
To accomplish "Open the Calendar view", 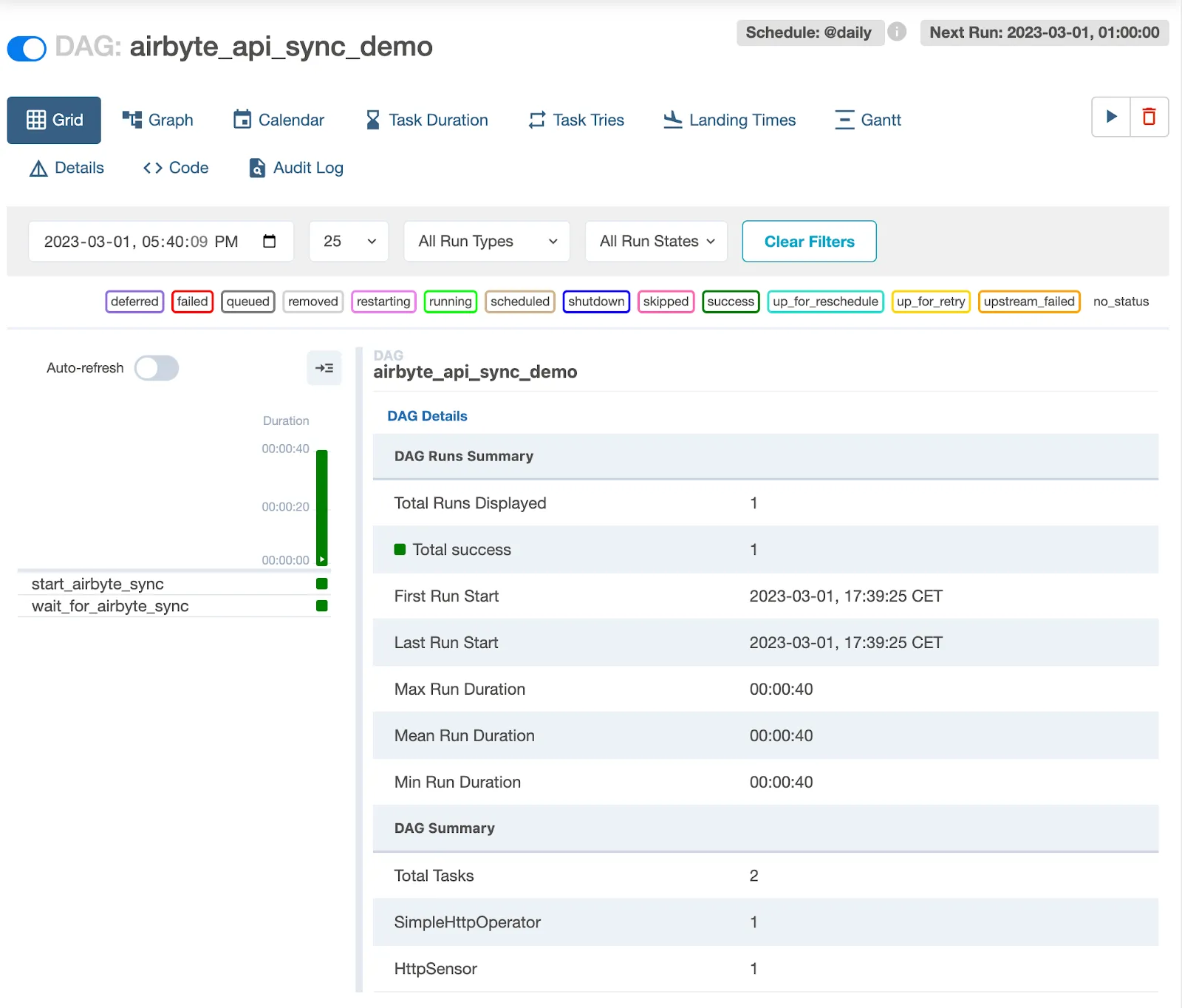I will pos(279,120).
